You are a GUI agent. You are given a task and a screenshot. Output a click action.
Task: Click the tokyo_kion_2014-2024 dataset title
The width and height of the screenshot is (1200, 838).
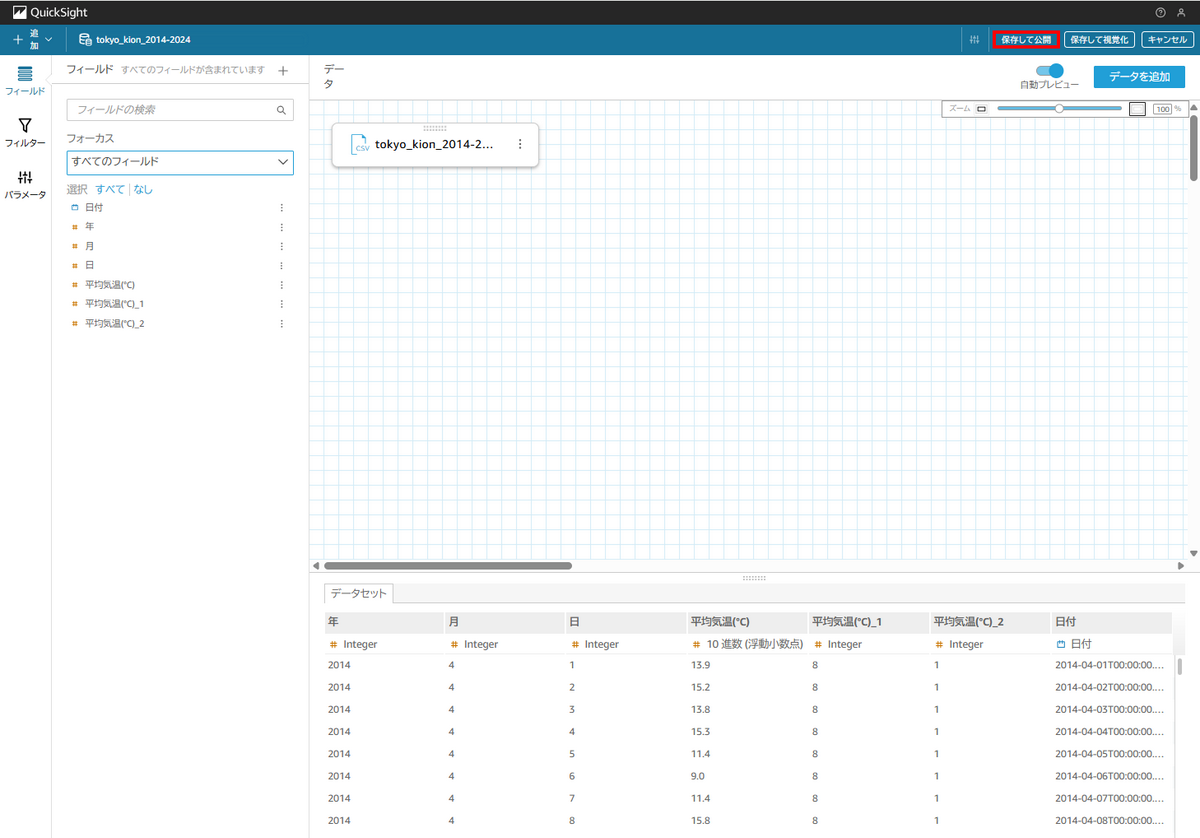[143, 39]
